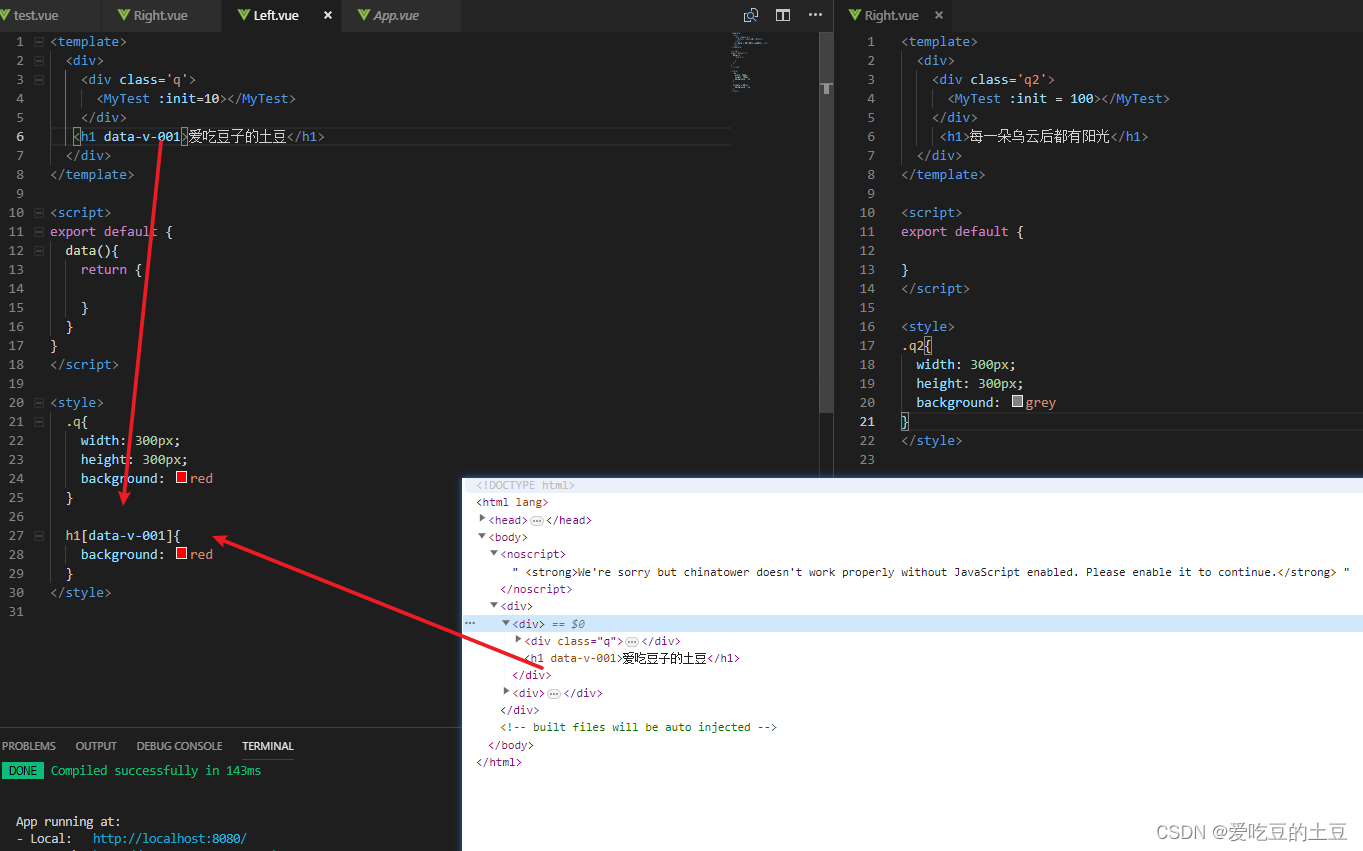Expand ellipsis of last collapsed div in DevTools

point(554,693)
